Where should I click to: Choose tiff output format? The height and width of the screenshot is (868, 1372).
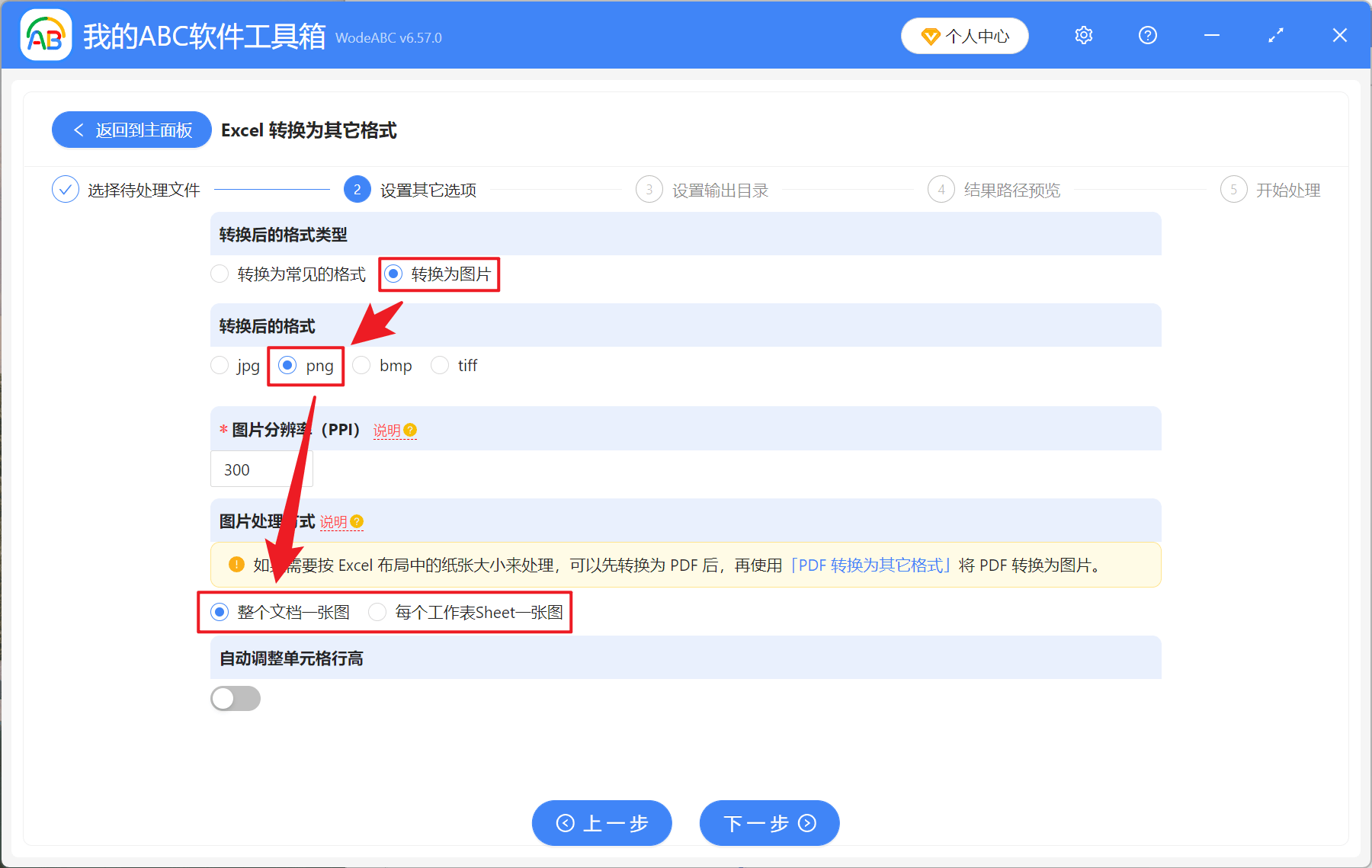coord(454,366)
